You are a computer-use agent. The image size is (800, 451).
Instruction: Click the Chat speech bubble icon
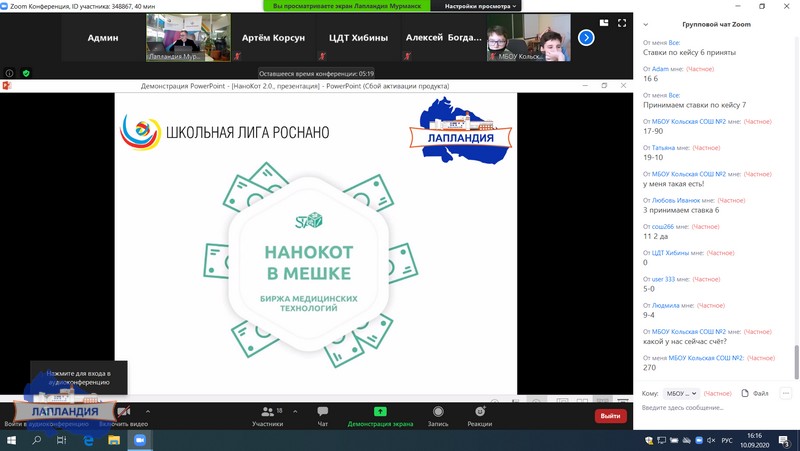322,411
